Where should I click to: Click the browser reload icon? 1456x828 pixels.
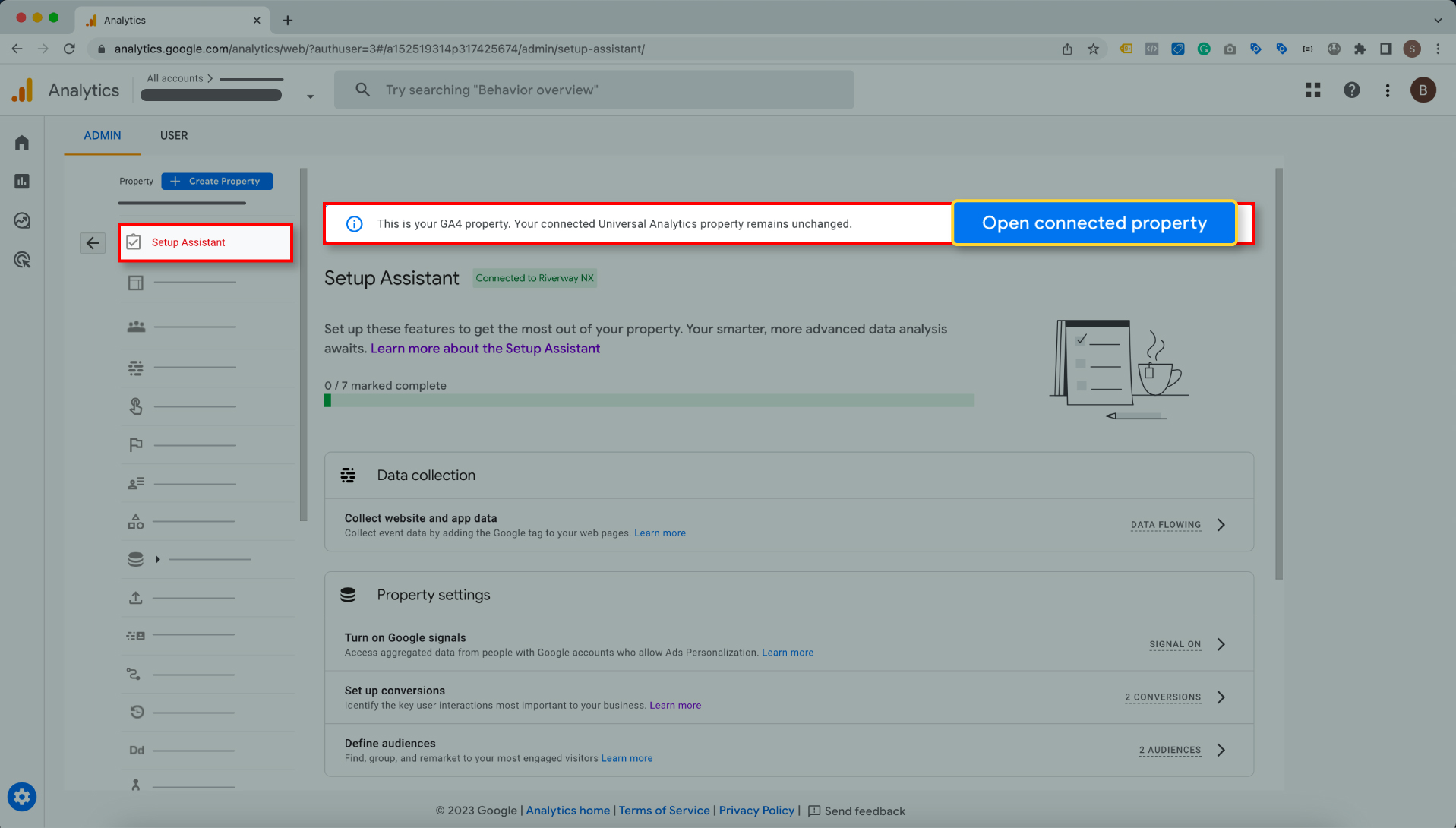(69, 49)
